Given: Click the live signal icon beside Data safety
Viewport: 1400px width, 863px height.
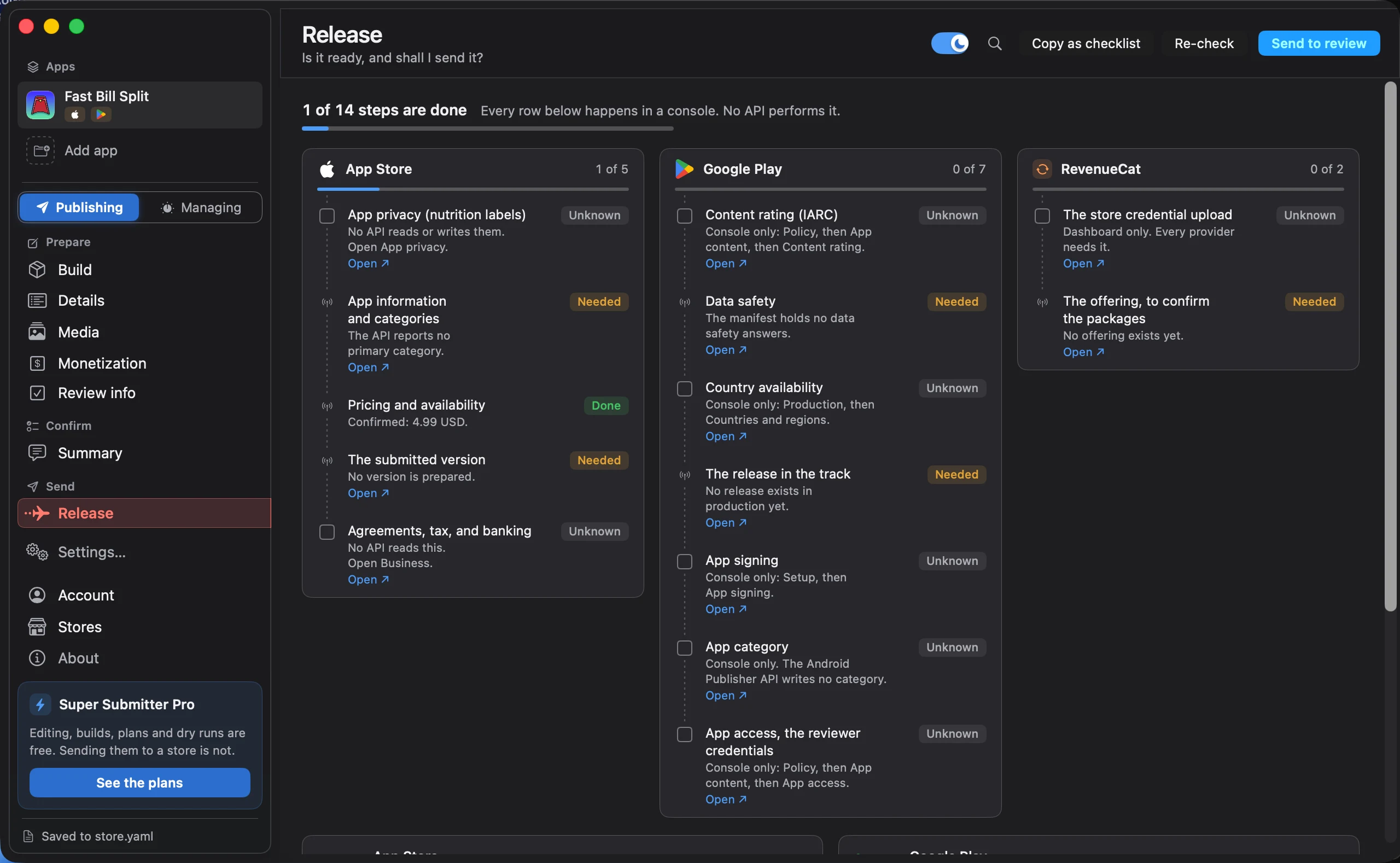Looking at the screenshot, I should (685, 302).
